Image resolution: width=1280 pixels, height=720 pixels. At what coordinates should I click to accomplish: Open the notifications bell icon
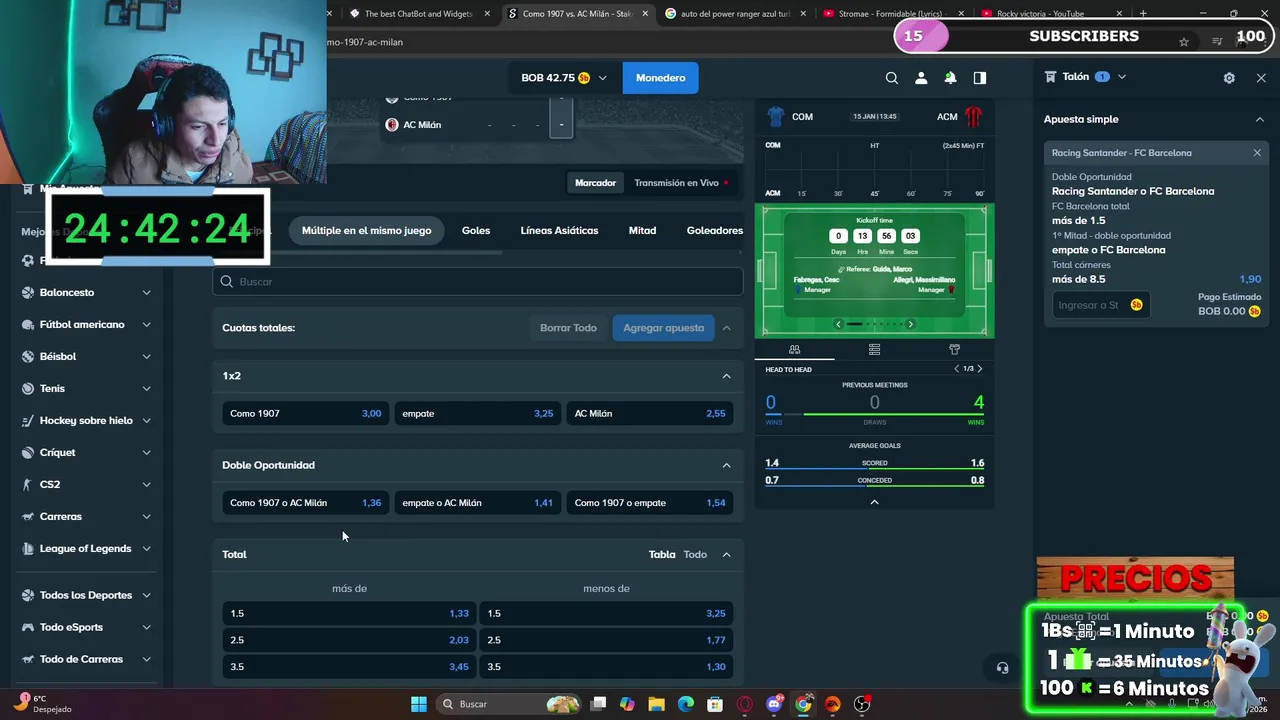(950, 78)
